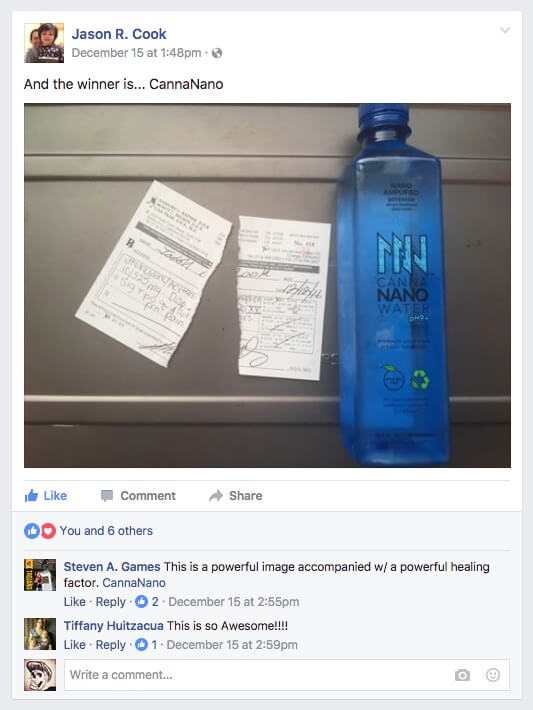Click Jason R. Cook's profile picture
Viewport: 533px width, 710px height.
click(x=44, y=43)
